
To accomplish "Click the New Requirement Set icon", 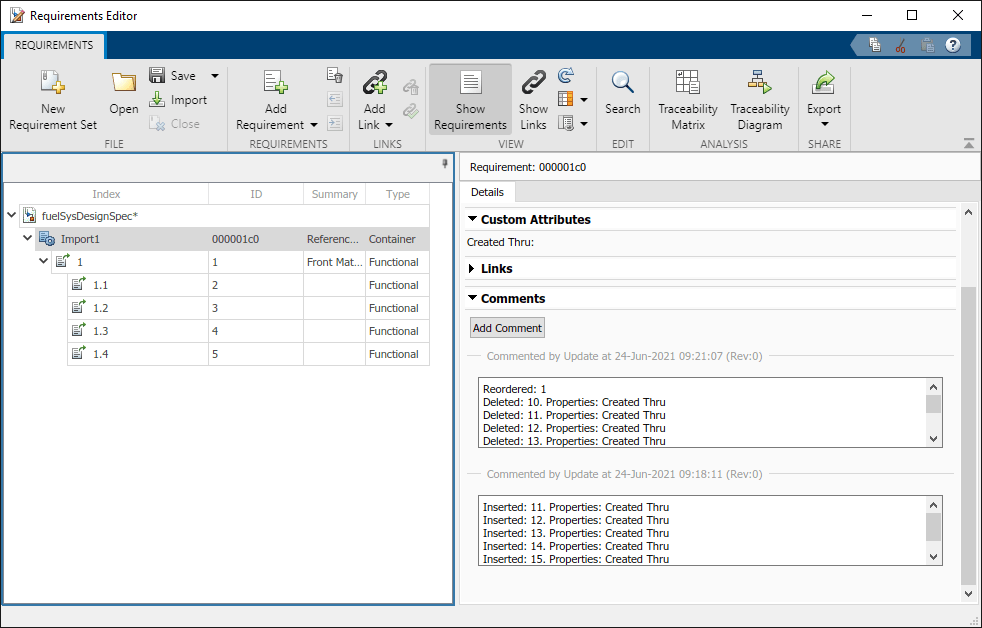I will (52, 84).
